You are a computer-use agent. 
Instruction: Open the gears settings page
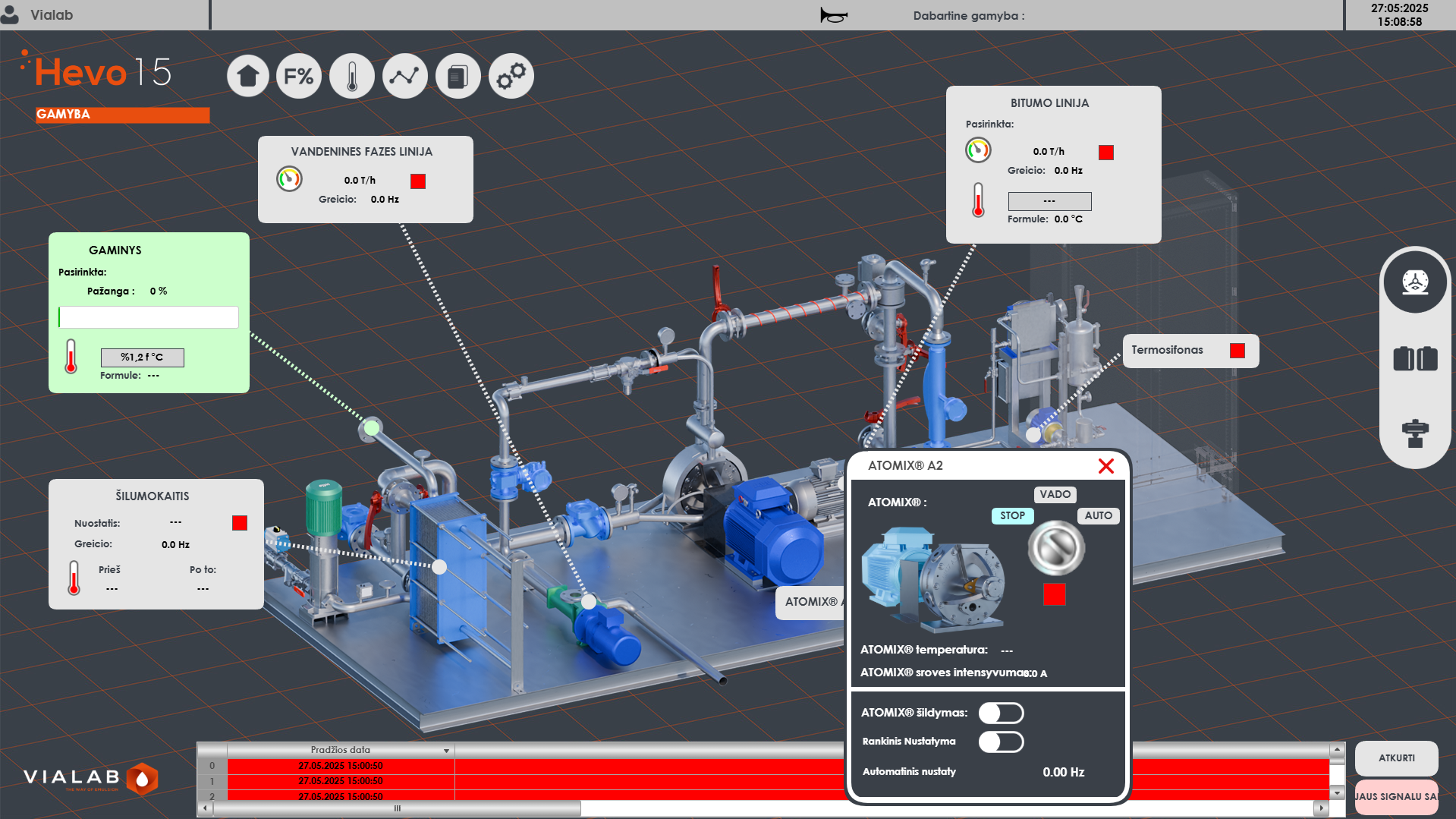tap(511, 77)
